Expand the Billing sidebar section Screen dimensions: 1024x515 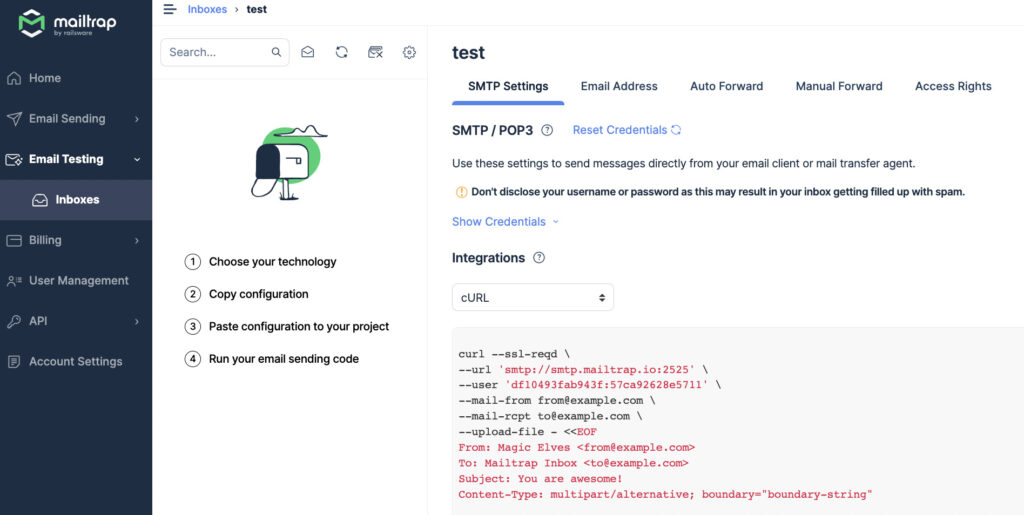coord(75,240)
